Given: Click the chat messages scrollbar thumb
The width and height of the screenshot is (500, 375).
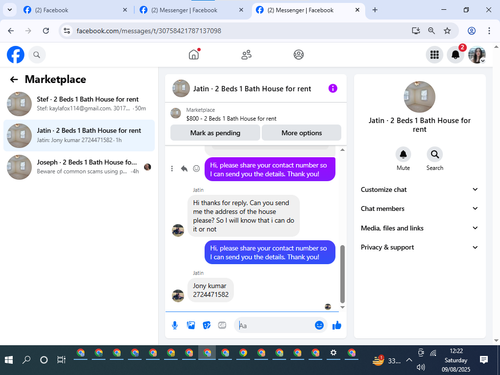Looking at the screenshot, I should click(342, 273).
